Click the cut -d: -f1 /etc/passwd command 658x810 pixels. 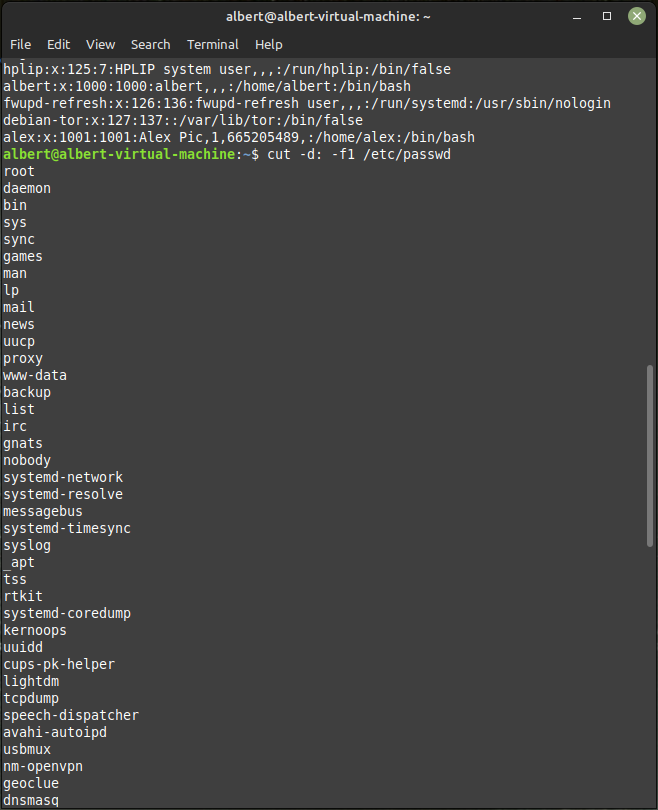pyautogui.click(x=359, y=154)
